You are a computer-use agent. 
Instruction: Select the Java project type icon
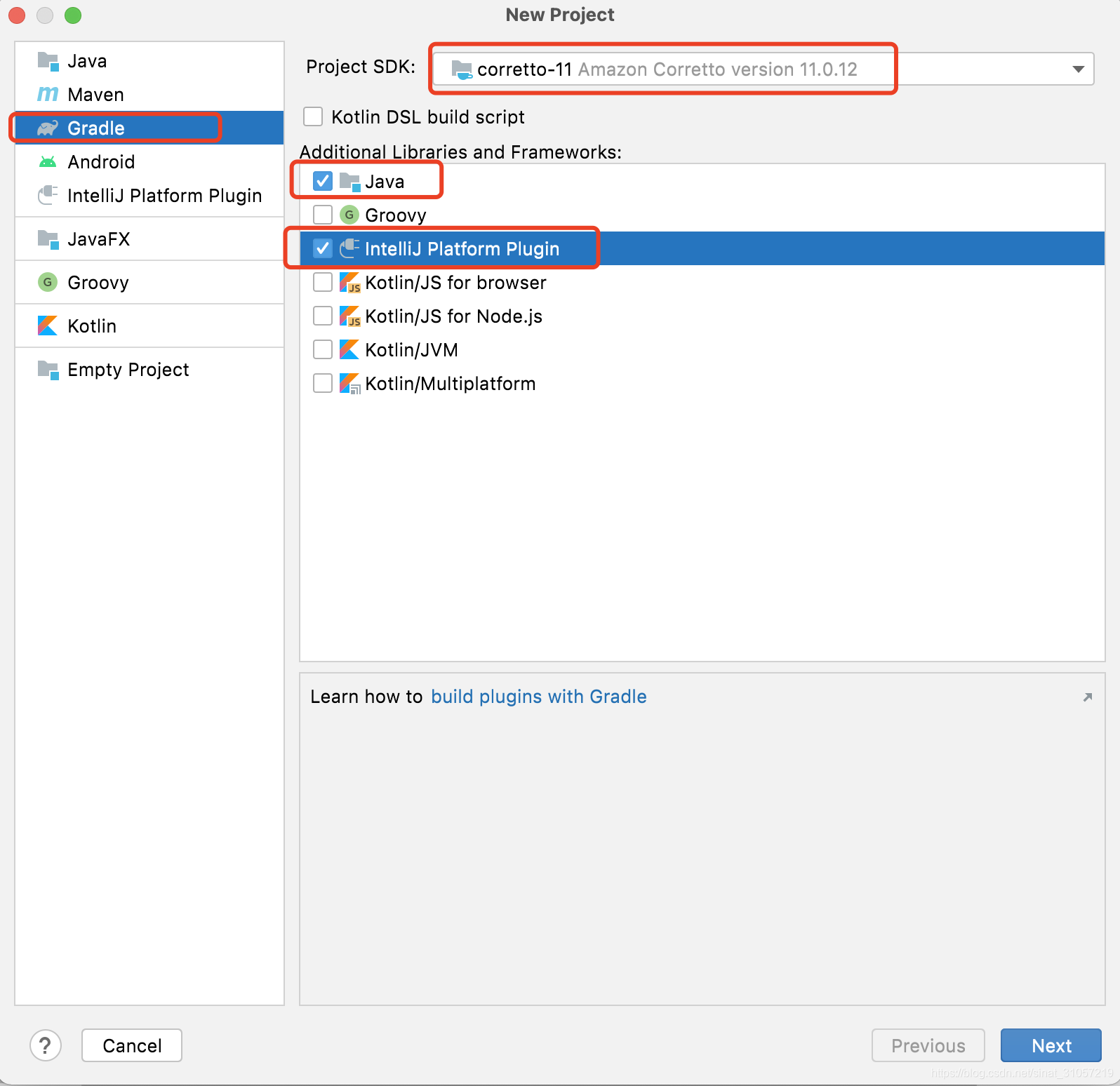click(x=48, y=61)
